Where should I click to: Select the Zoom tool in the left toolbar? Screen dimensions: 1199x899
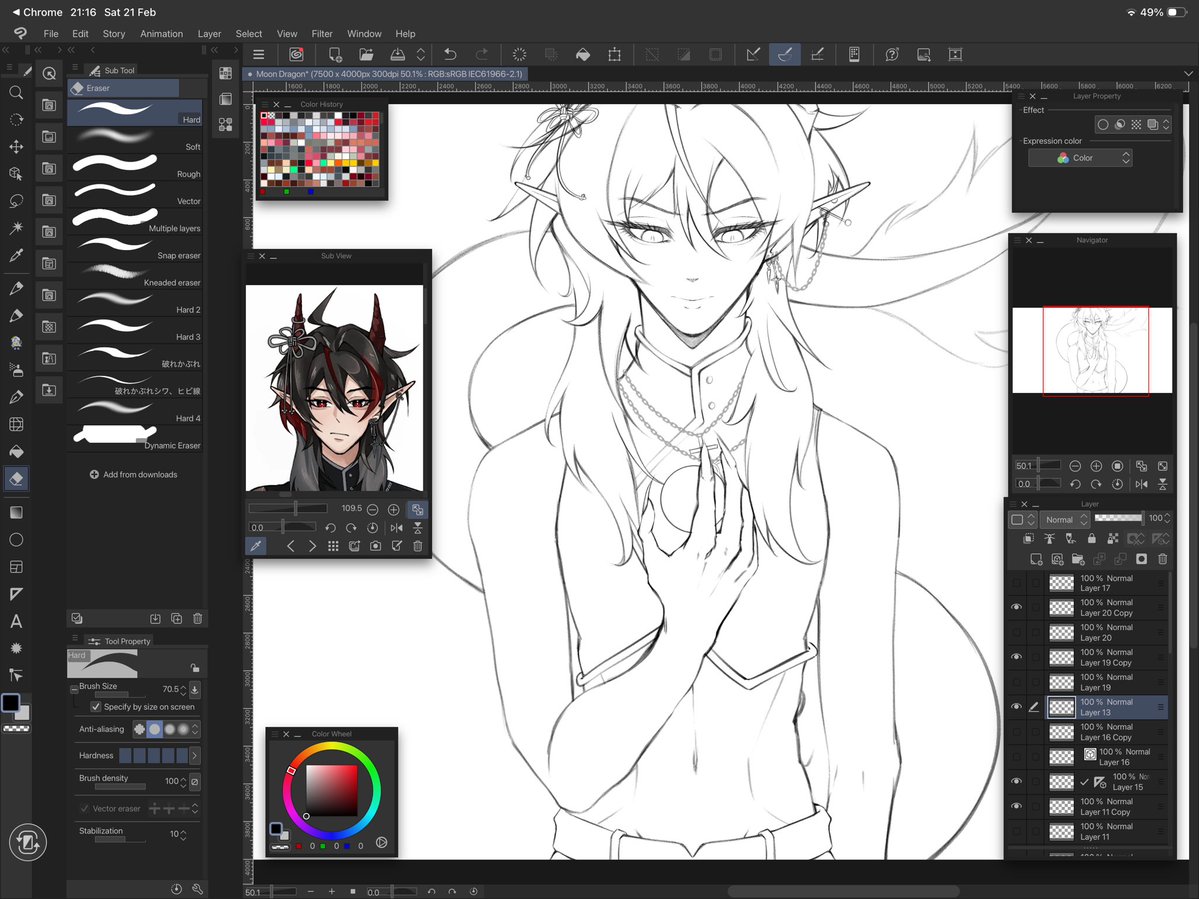point(16,93)
